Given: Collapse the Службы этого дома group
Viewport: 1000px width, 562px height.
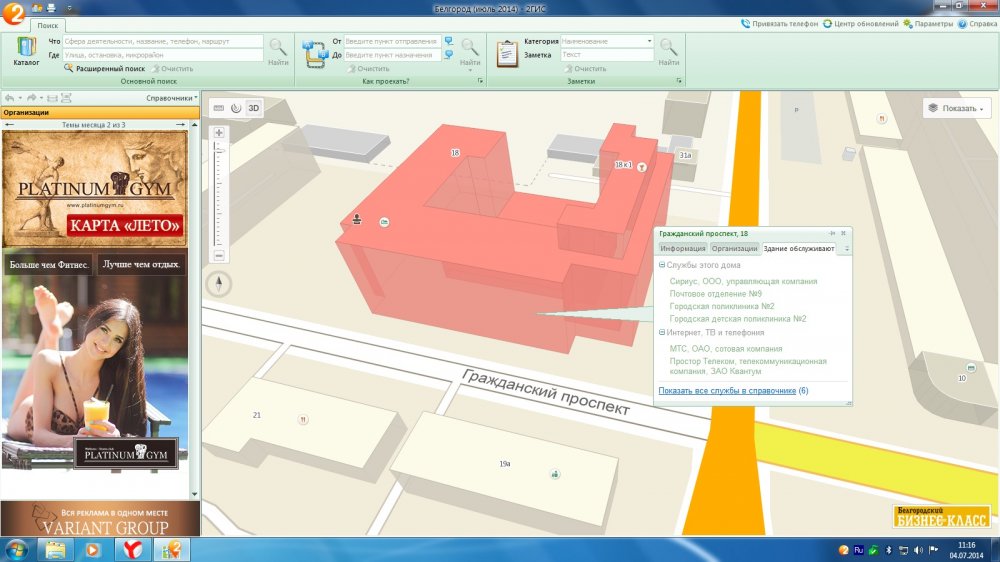Looking at the screenshot, I should coord(662,265).
